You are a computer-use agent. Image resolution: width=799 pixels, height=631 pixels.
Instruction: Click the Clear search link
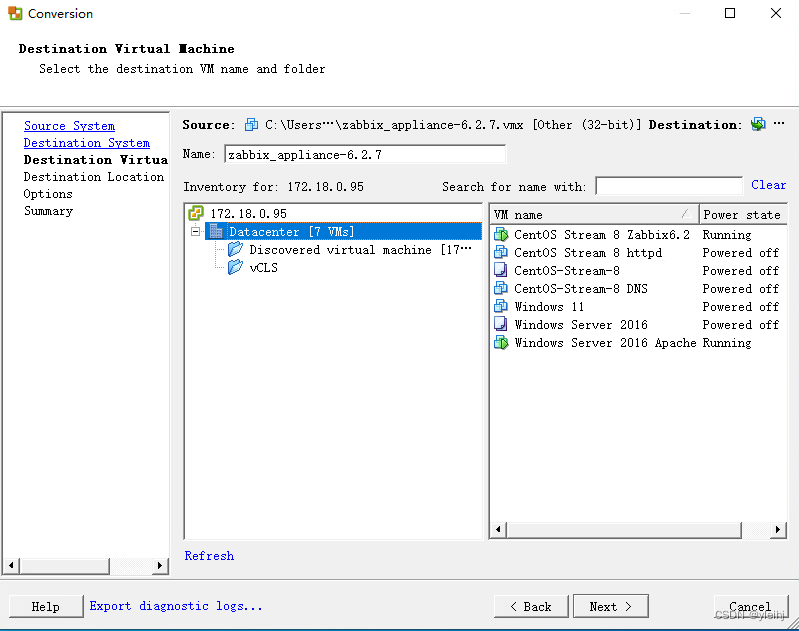(768, 185)
